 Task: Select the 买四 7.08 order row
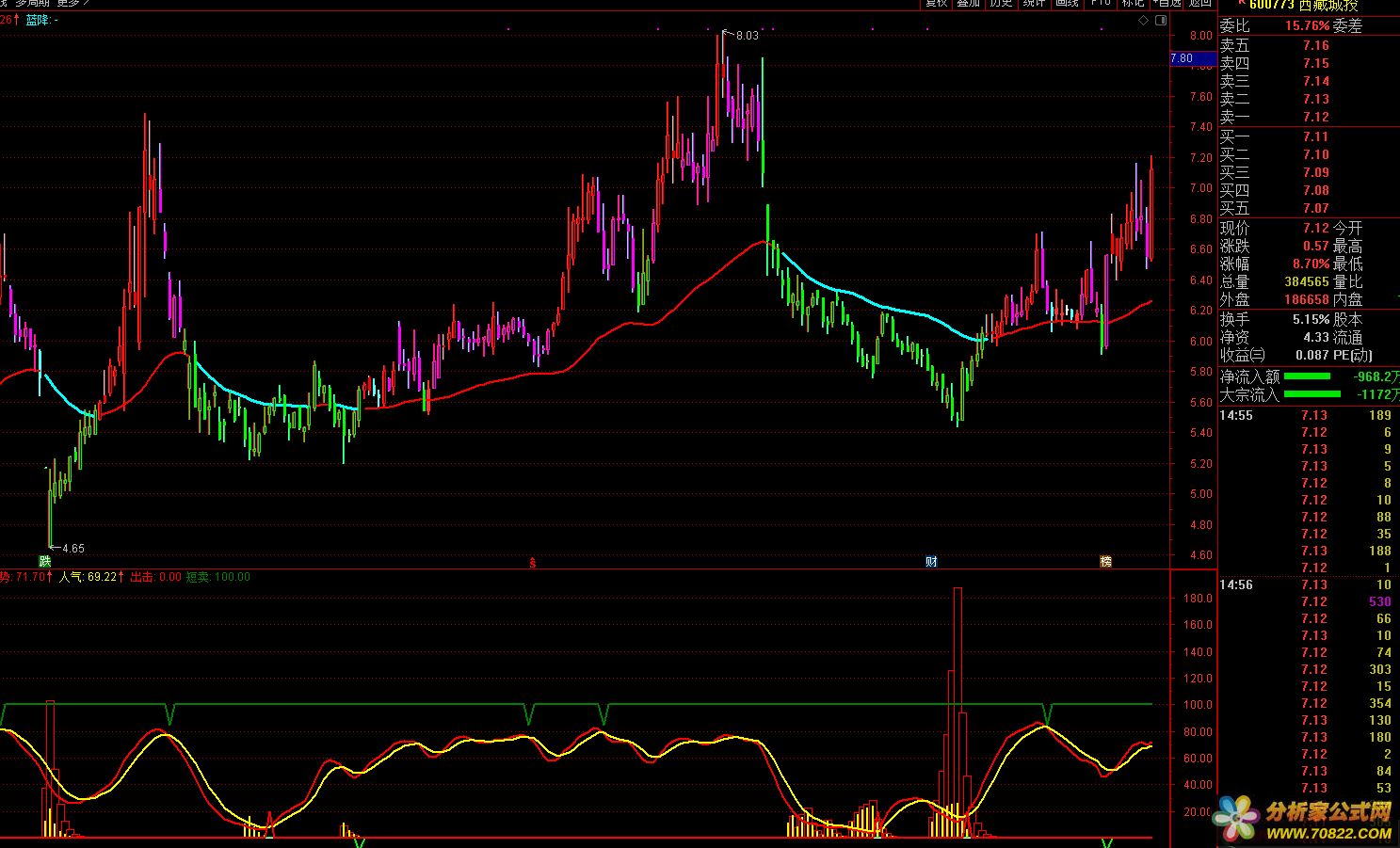[1309, 190]
